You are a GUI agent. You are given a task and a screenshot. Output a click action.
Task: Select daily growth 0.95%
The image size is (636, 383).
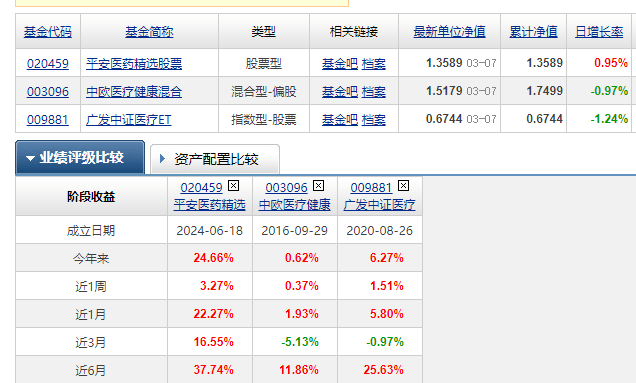point(611,63)
